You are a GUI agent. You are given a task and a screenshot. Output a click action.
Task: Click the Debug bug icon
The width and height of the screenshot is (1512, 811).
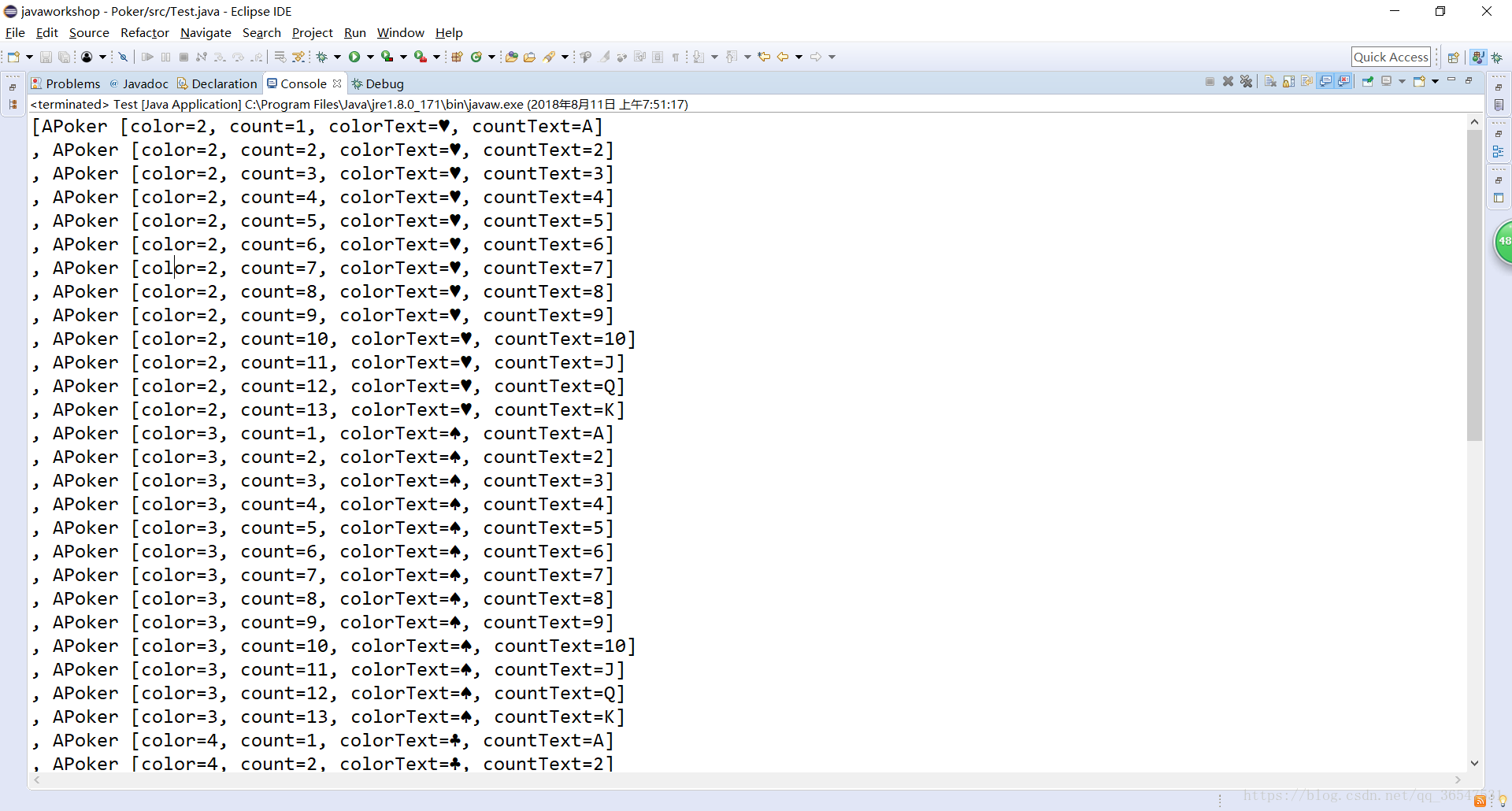pyautogui.click(x=321, y=57)
